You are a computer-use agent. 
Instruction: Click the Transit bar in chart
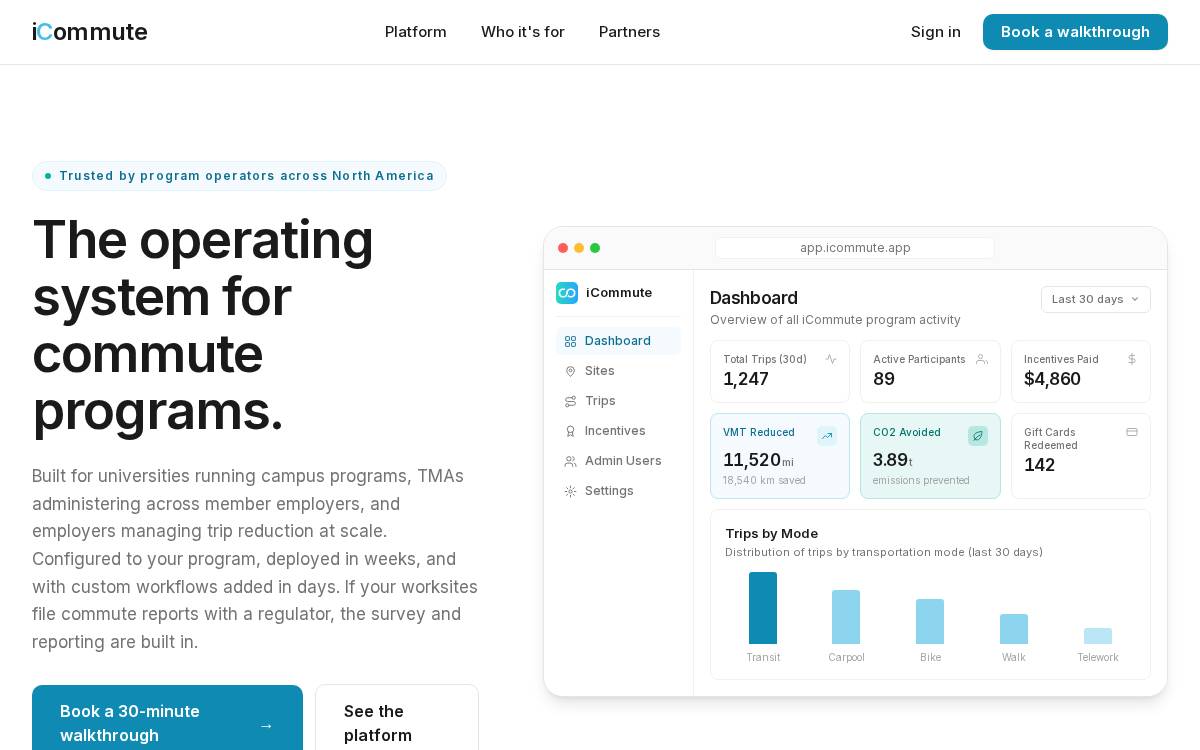pos(763,608)
